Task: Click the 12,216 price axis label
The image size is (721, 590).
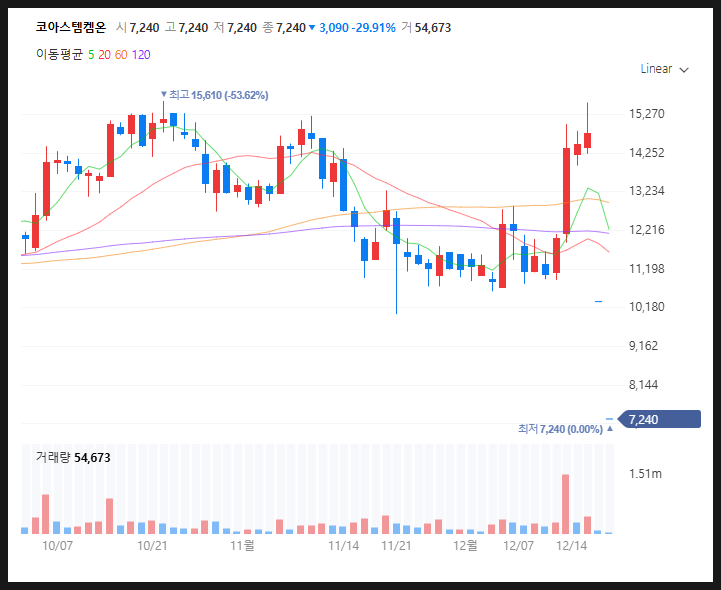Action: pyautogui.click(x=647, y=229)
